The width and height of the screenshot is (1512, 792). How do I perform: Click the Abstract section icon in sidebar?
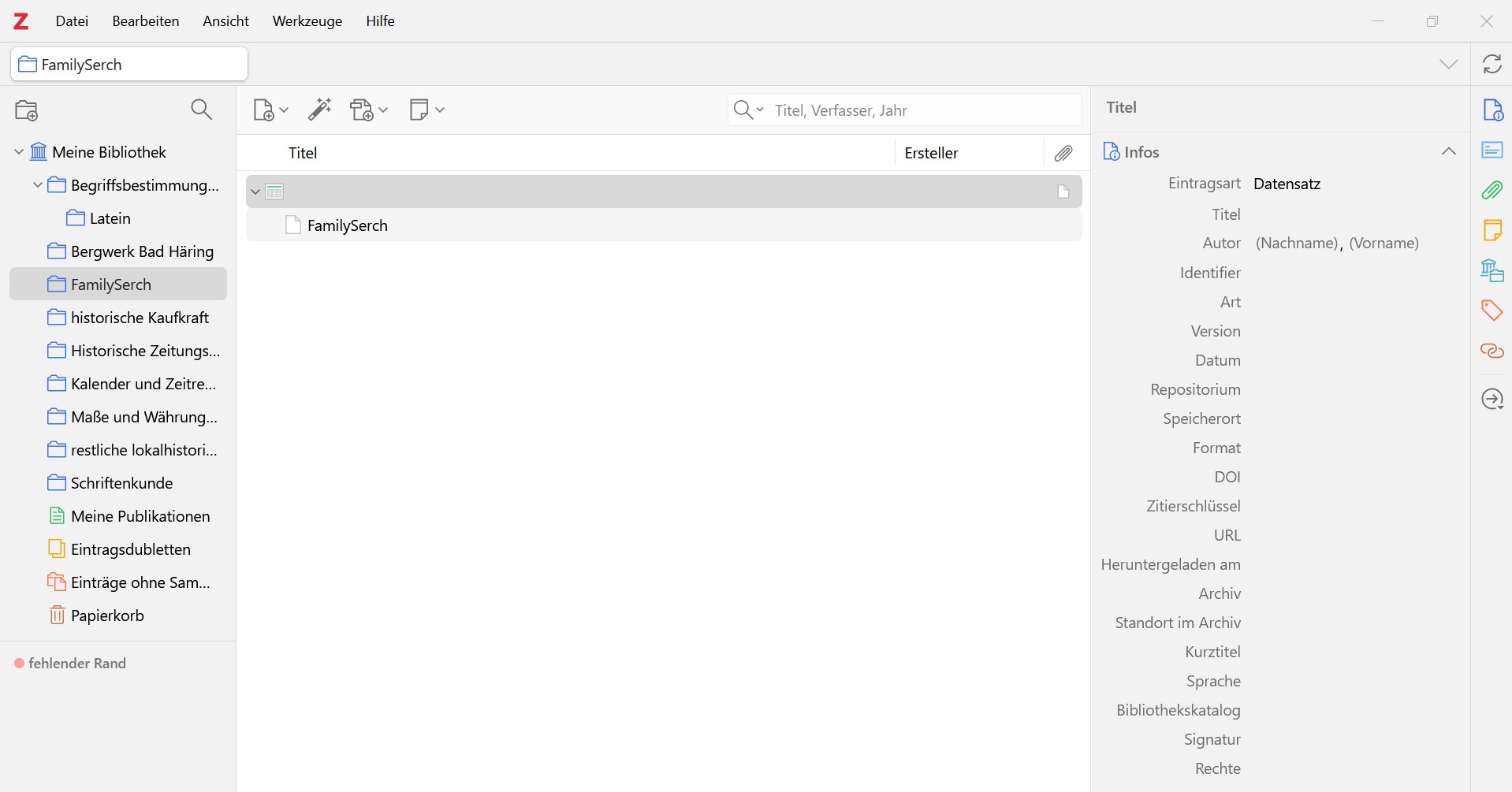click(x=1492, y=150)
